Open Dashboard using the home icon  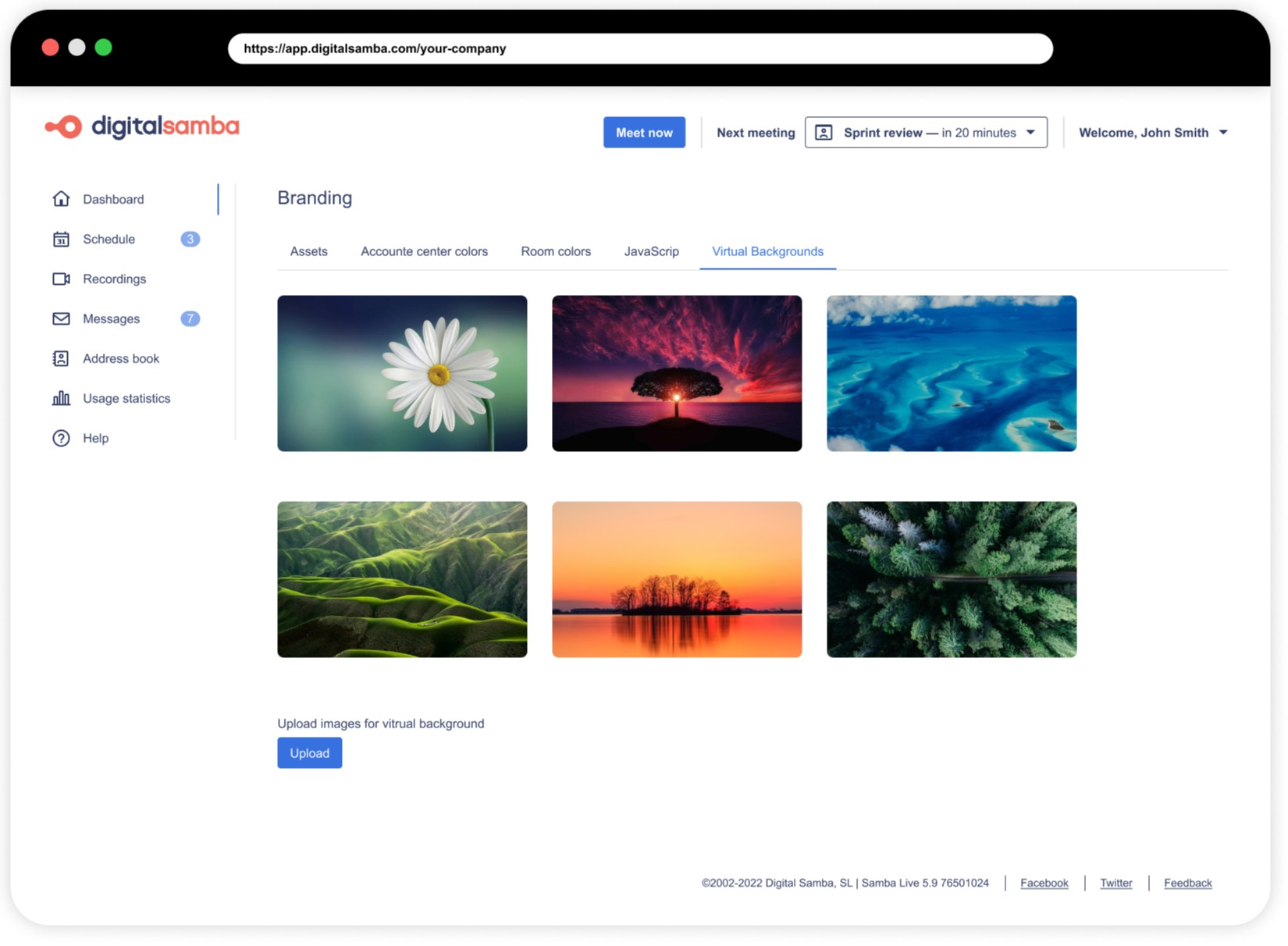(61, 199)
